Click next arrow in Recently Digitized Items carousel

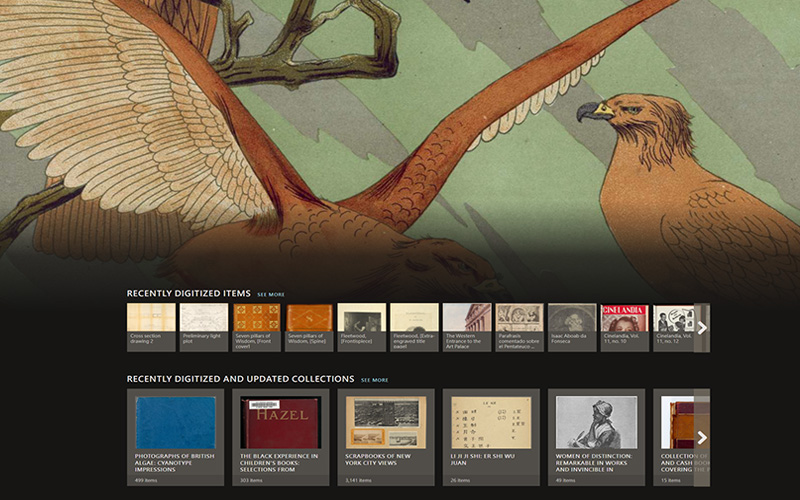click(x=702, y=327)
